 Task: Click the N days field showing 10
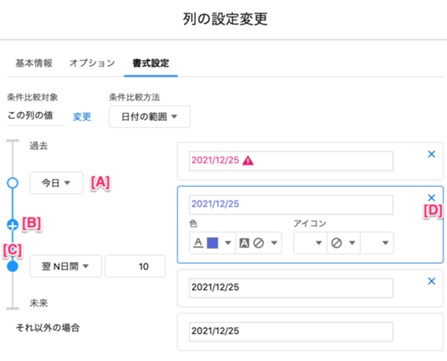point(135,266)
